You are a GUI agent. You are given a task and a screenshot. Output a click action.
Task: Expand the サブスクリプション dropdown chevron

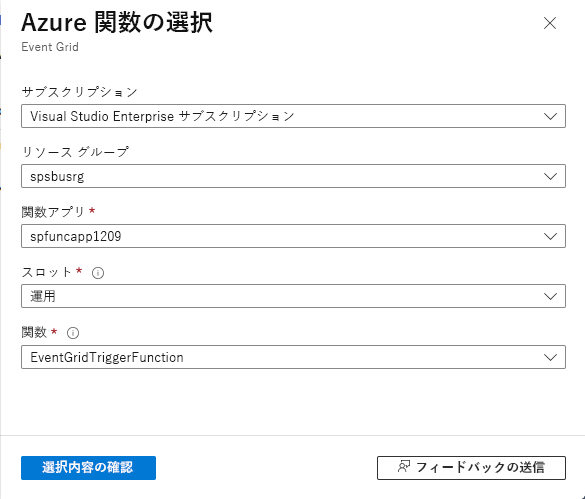tap(550, 116)
